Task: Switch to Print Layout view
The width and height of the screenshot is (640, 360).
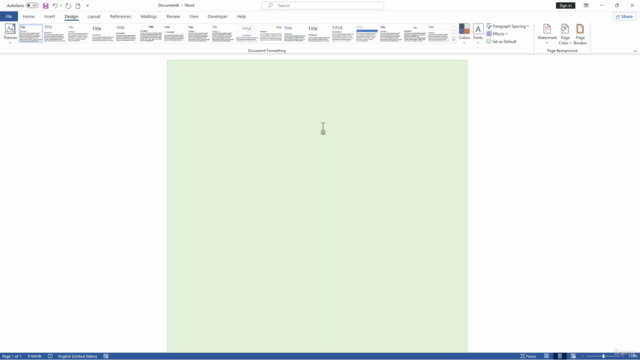Action: [x=560, y=356]
